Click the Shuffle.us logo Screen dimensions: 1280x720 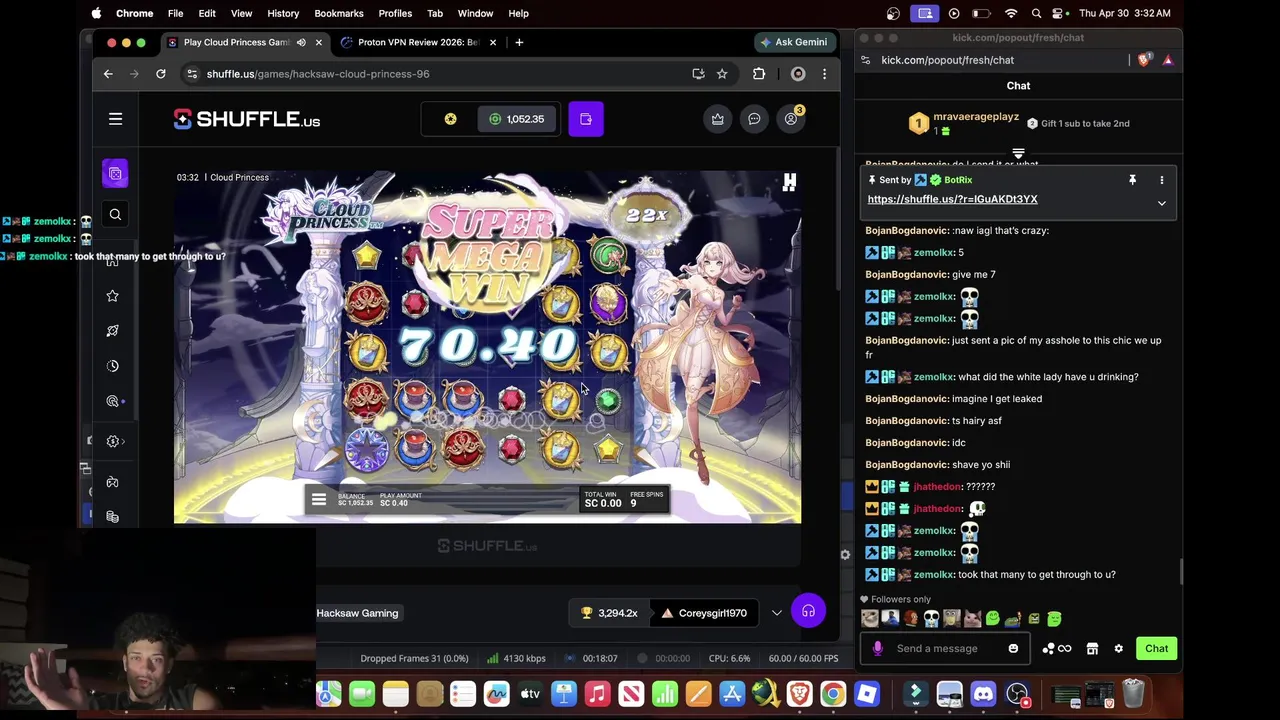[247, 119]
